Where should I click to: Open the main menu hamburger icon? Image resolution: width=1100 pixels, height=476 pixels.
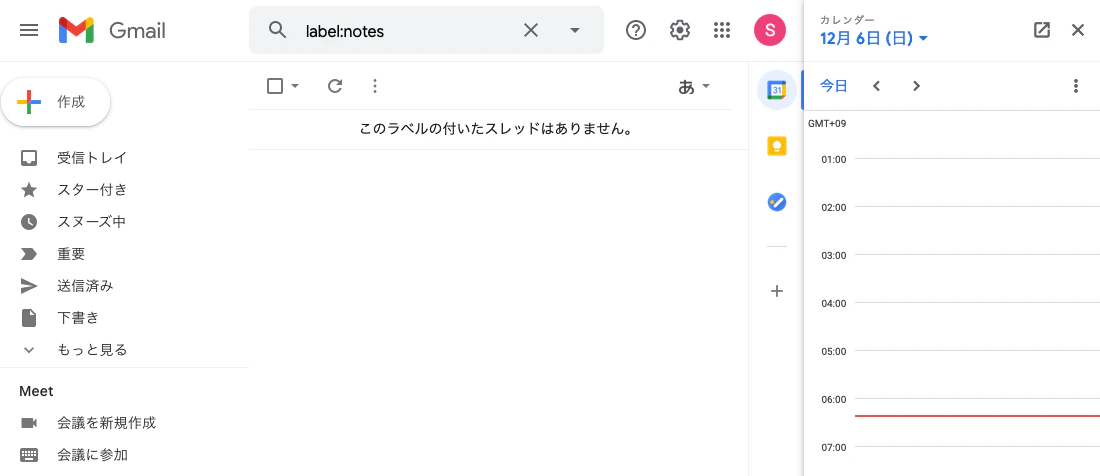29,30
